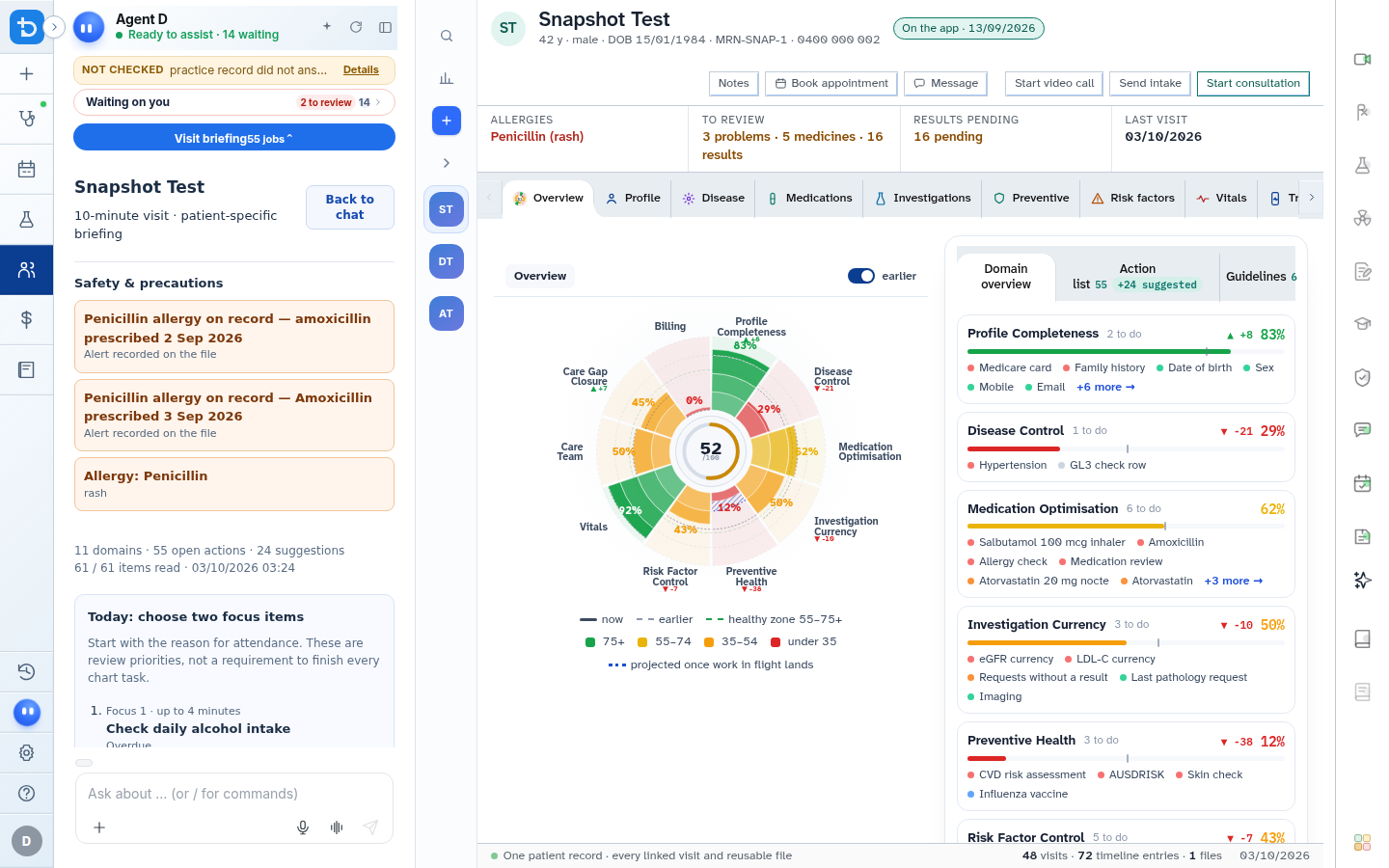Click the history clock icon in sidebar
Image resolution: width=1389 pixels, height=868 pixels.
point(27,671)
